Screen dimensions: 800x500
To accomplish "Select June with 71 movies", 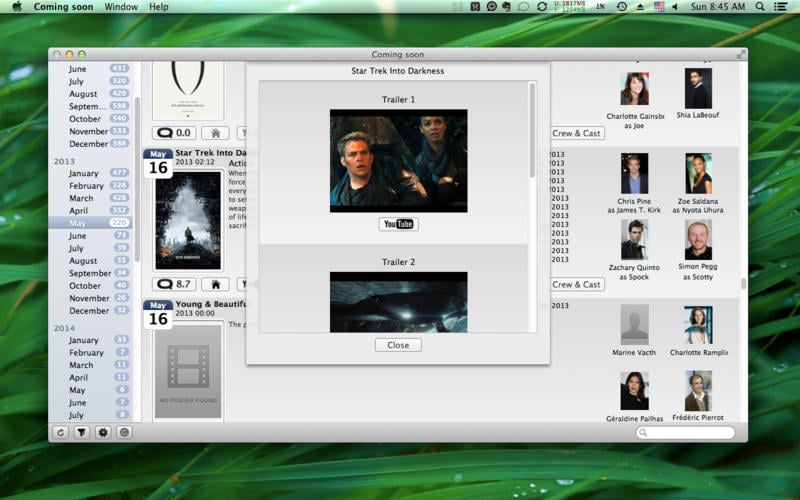I will point(90,236).
